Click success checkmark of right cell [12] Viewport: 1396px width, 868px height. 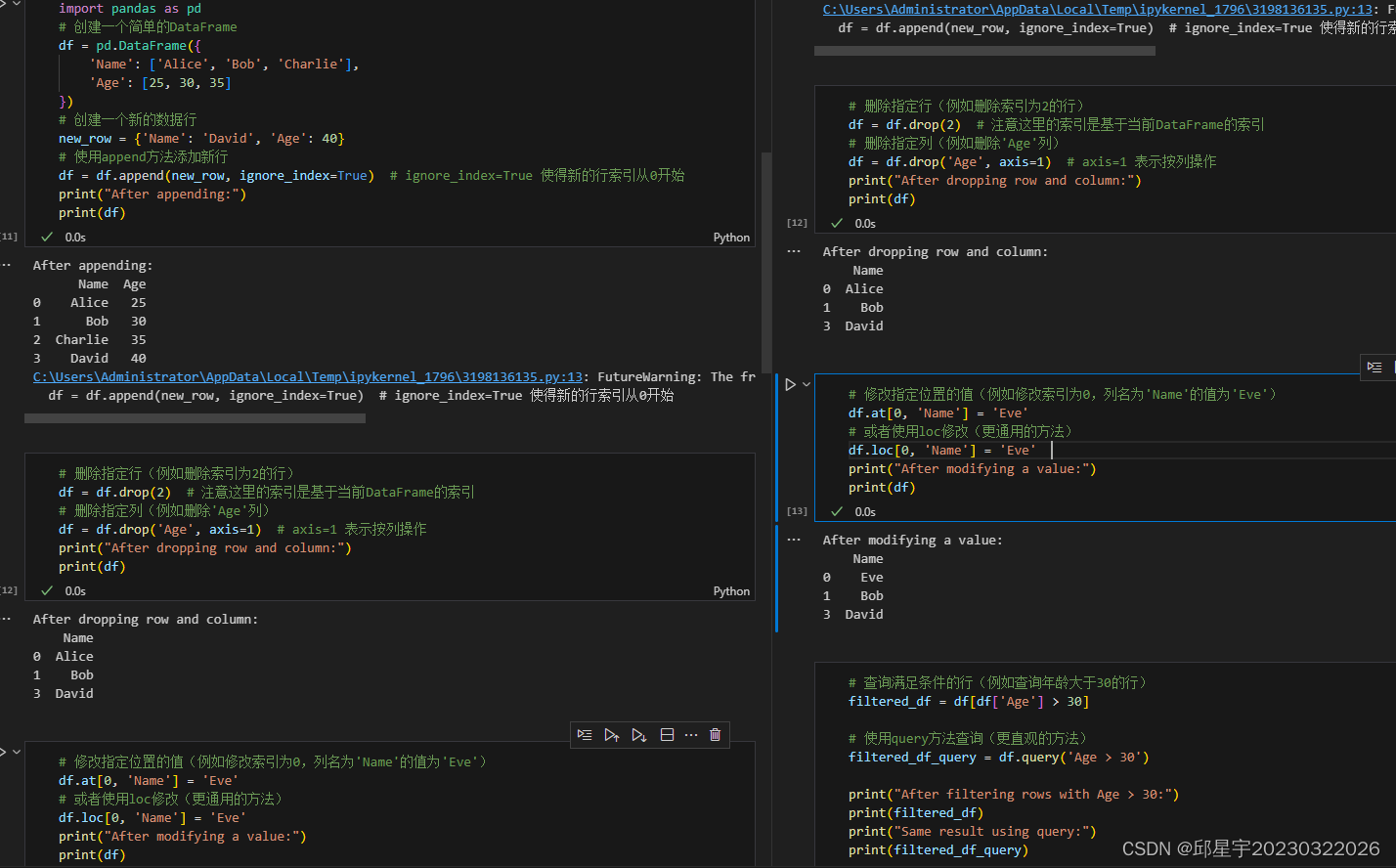click(837, 224)
